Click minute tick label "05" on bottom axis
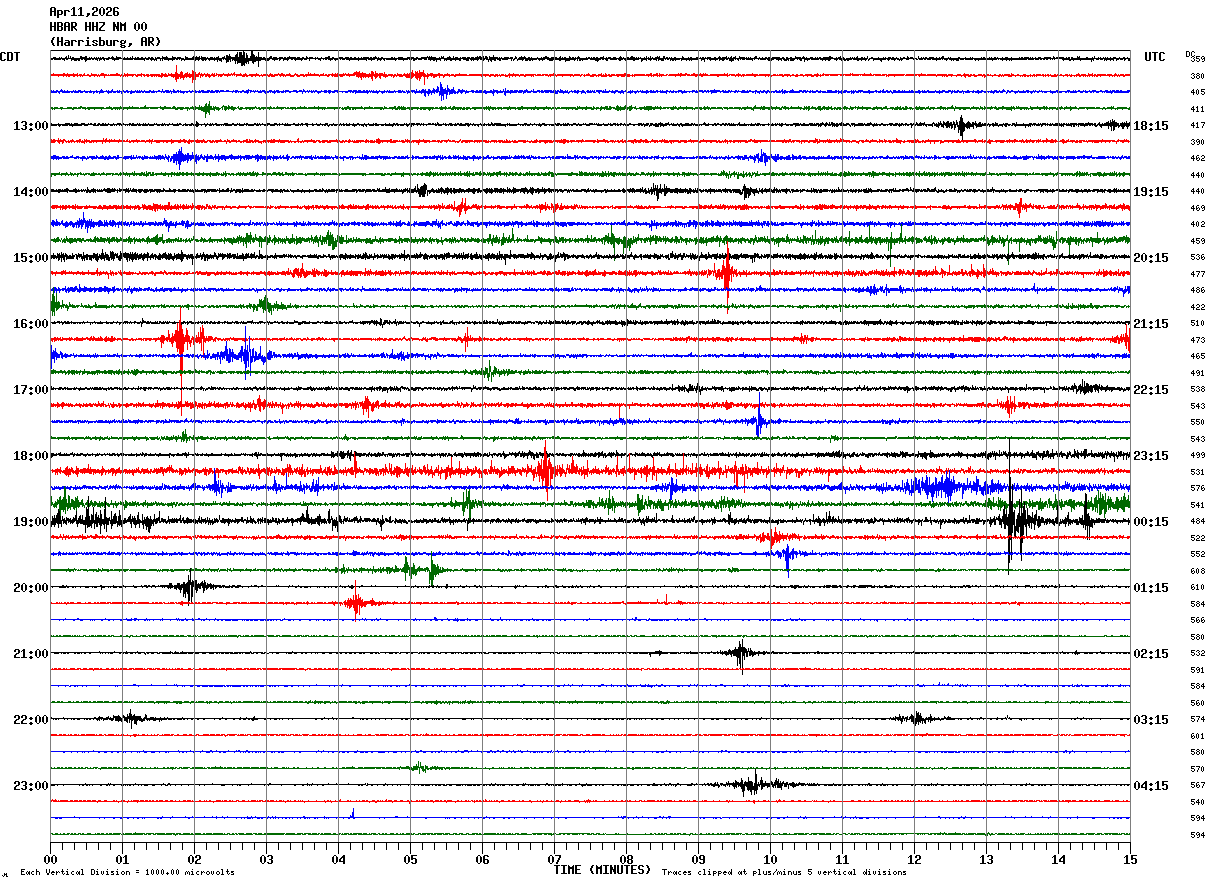This screenshot has width=1210, height=886. point(410,860)
